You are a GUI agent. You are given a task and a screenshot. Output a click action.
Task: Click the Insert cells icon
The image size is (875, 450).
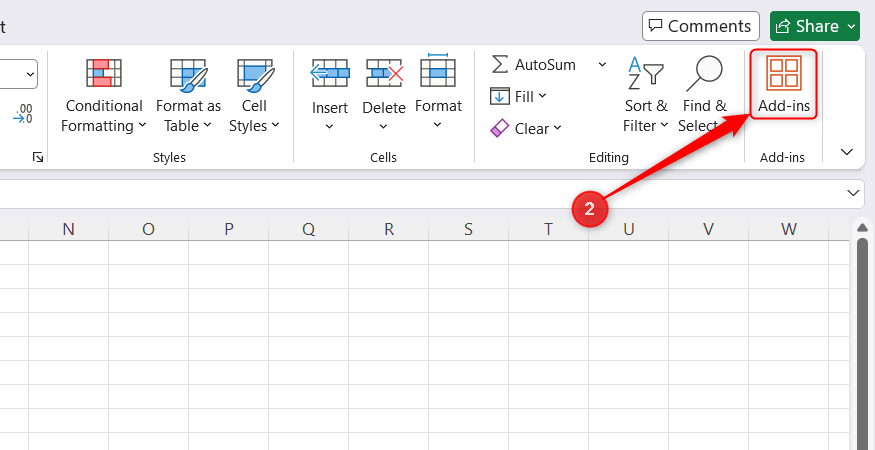coord(330,74)
